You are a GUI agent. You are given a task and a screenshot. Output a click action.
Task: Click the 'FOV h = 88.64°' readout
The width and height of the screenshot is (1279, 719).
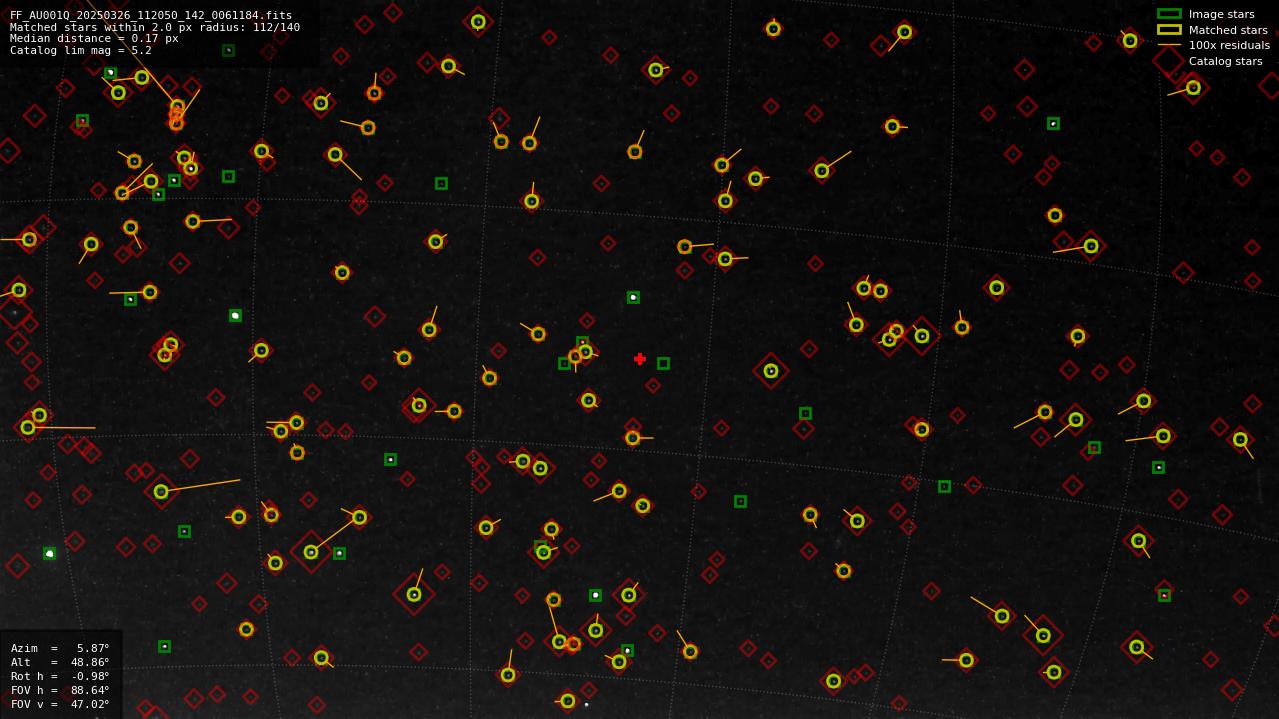[60, 690]
